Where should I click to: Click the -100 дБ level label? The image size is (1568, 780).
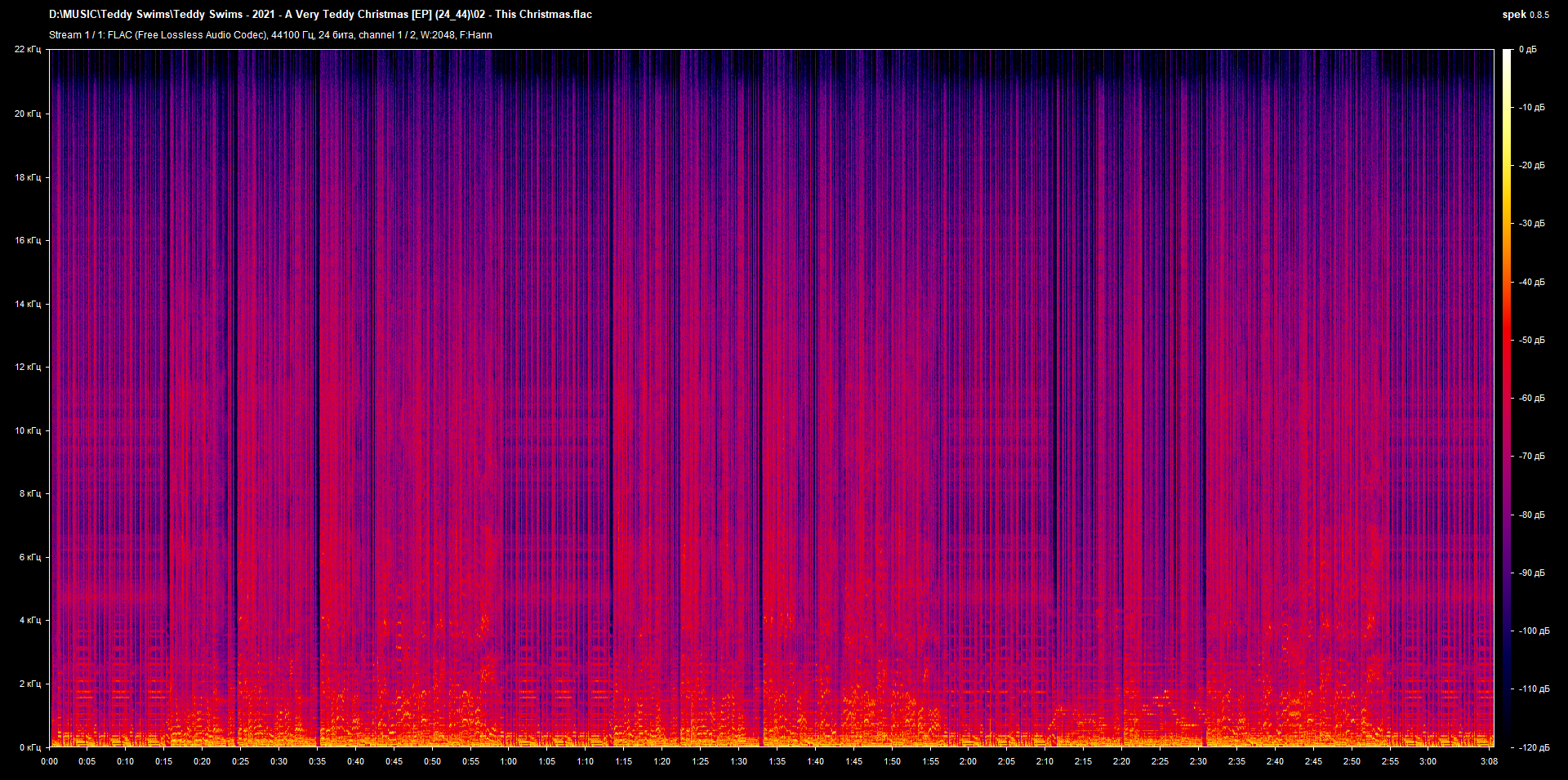coord(1533,631)
